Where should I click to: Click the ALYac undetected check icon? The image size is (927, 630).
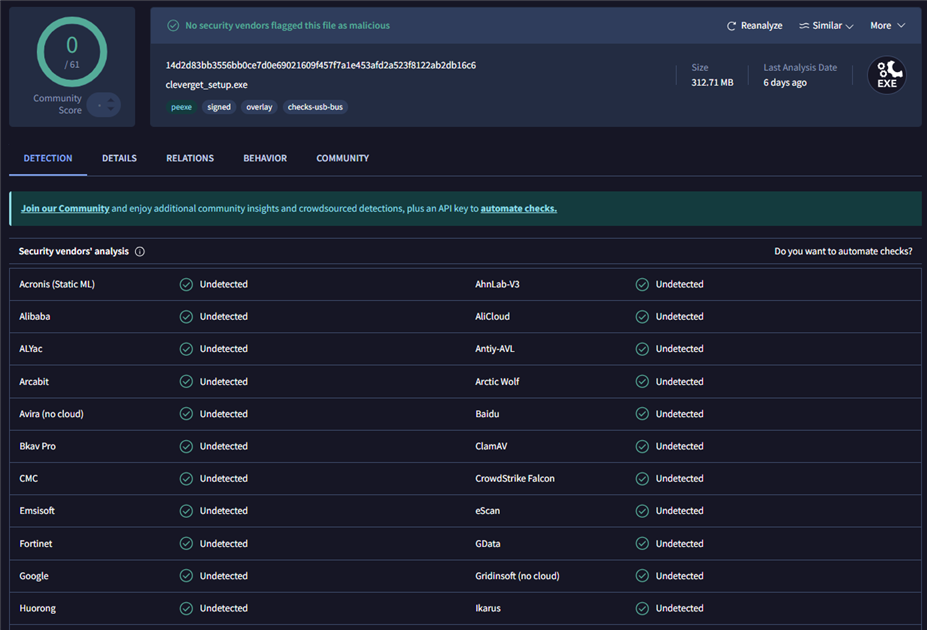186,349
